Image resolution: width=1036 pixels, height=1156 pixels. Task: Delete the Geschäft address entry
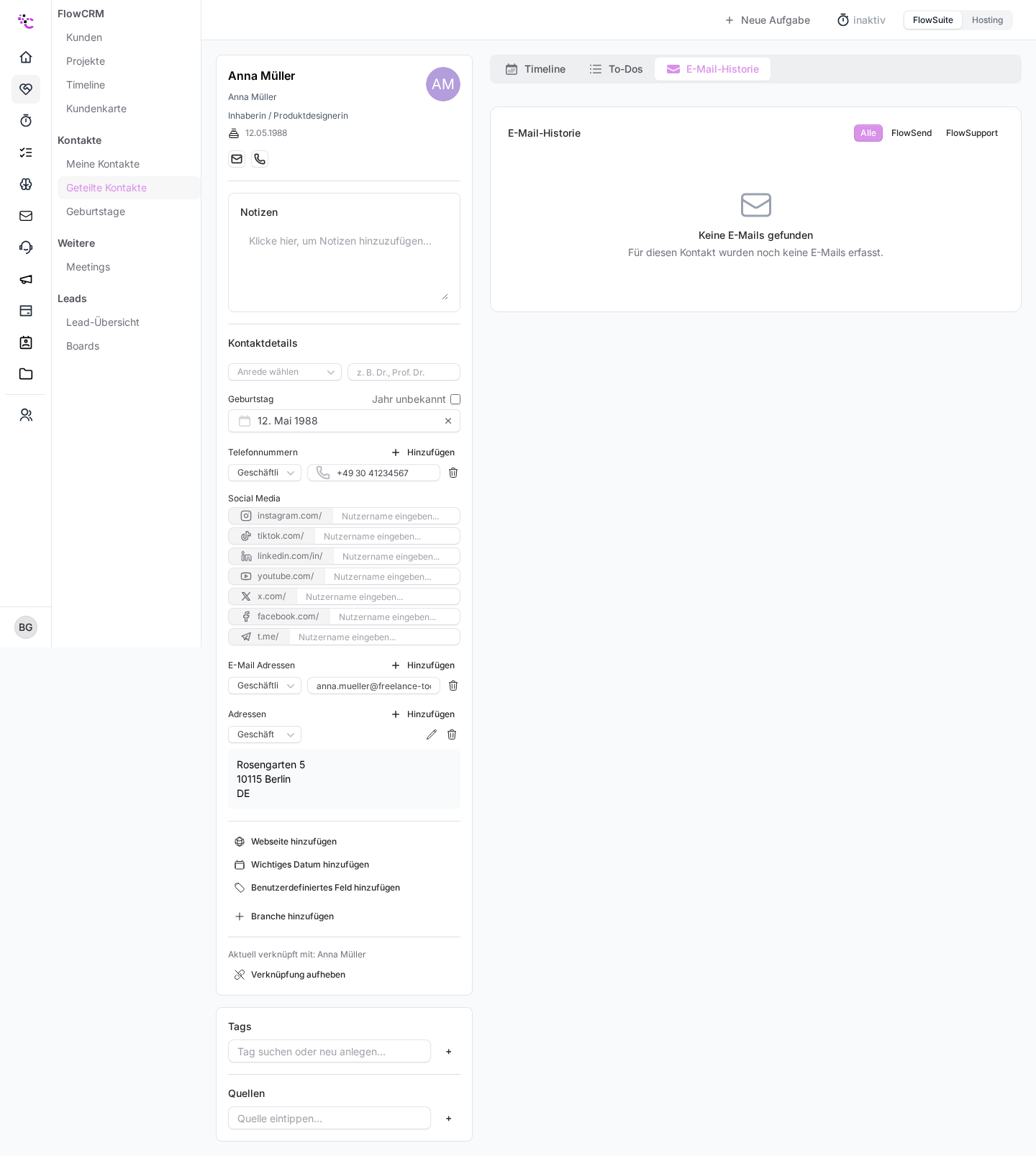[452, 734]
